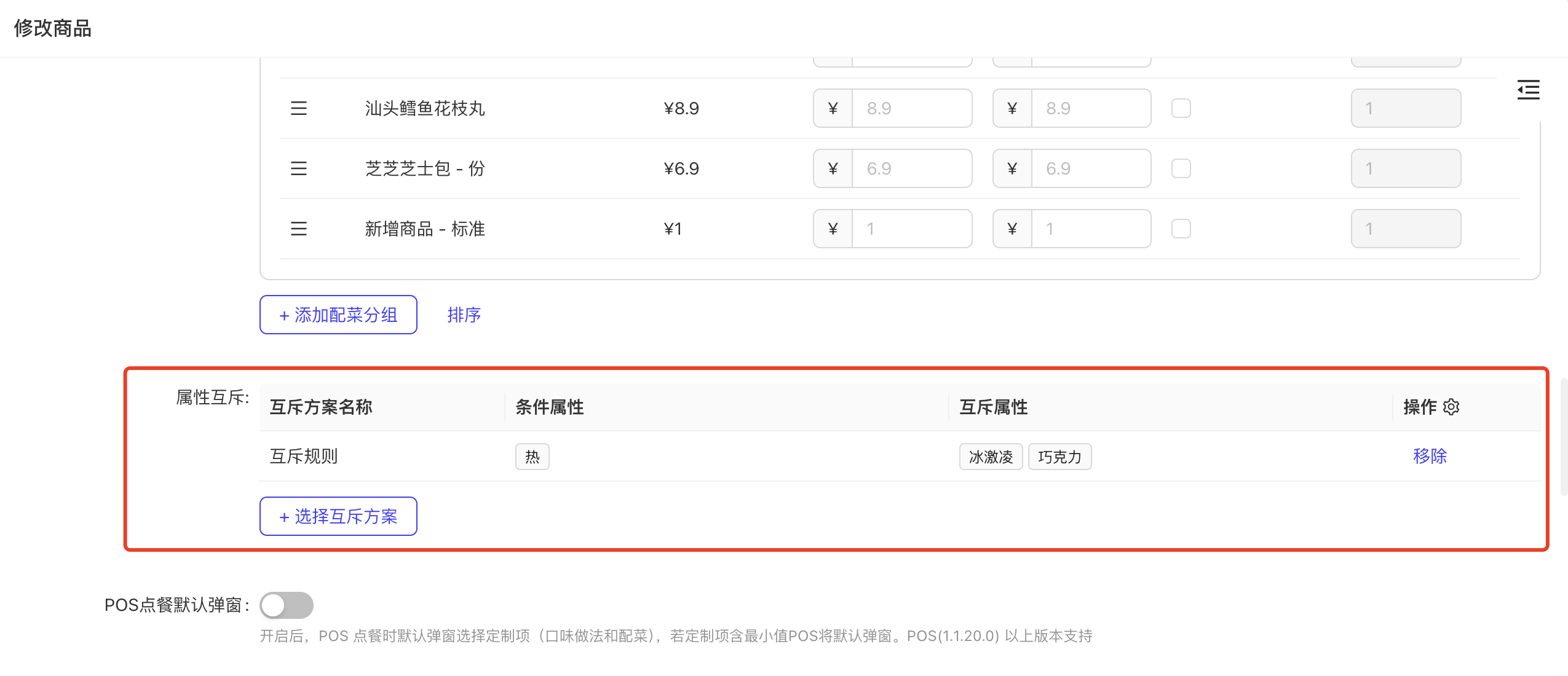Click the 修改商品 page title
Screen dimensions: 1568x676
point(53,28)
